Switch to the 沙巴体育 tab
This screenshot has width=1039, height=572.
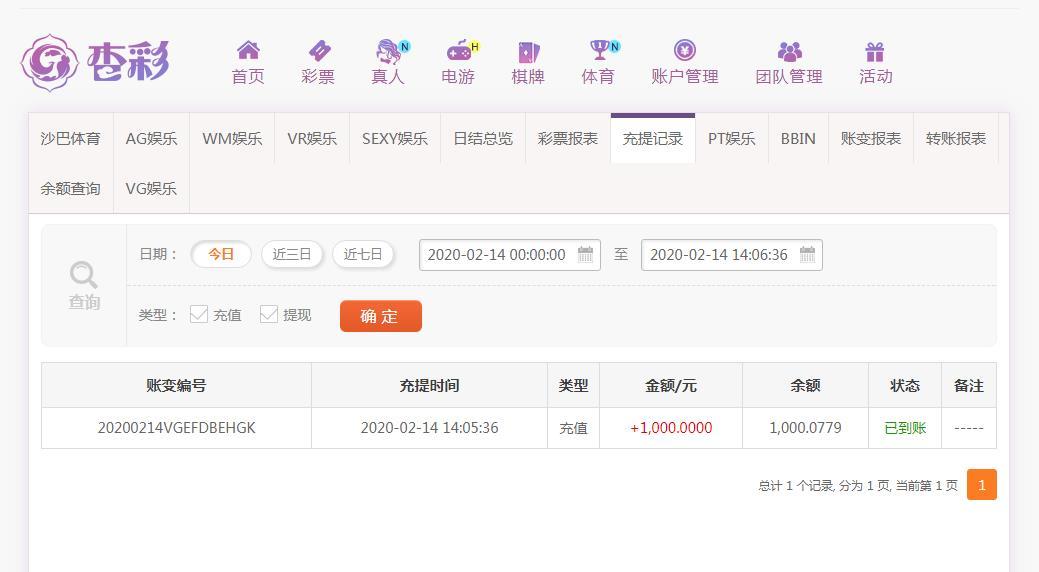point(71,139)
